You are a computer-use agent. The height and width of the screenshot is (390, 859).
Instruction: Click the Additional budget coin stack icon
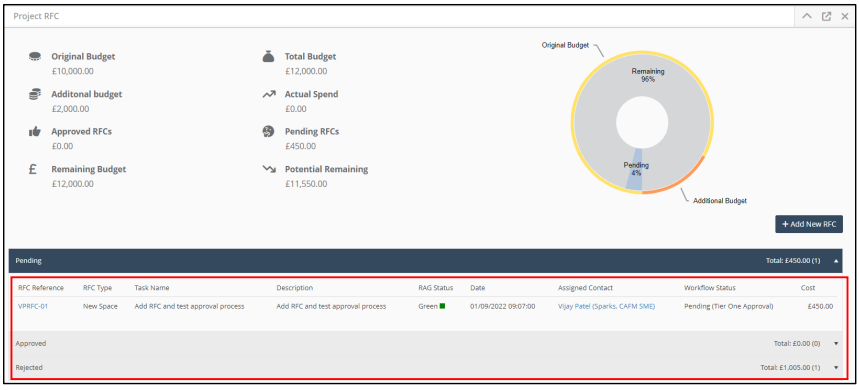pos(35,94)
